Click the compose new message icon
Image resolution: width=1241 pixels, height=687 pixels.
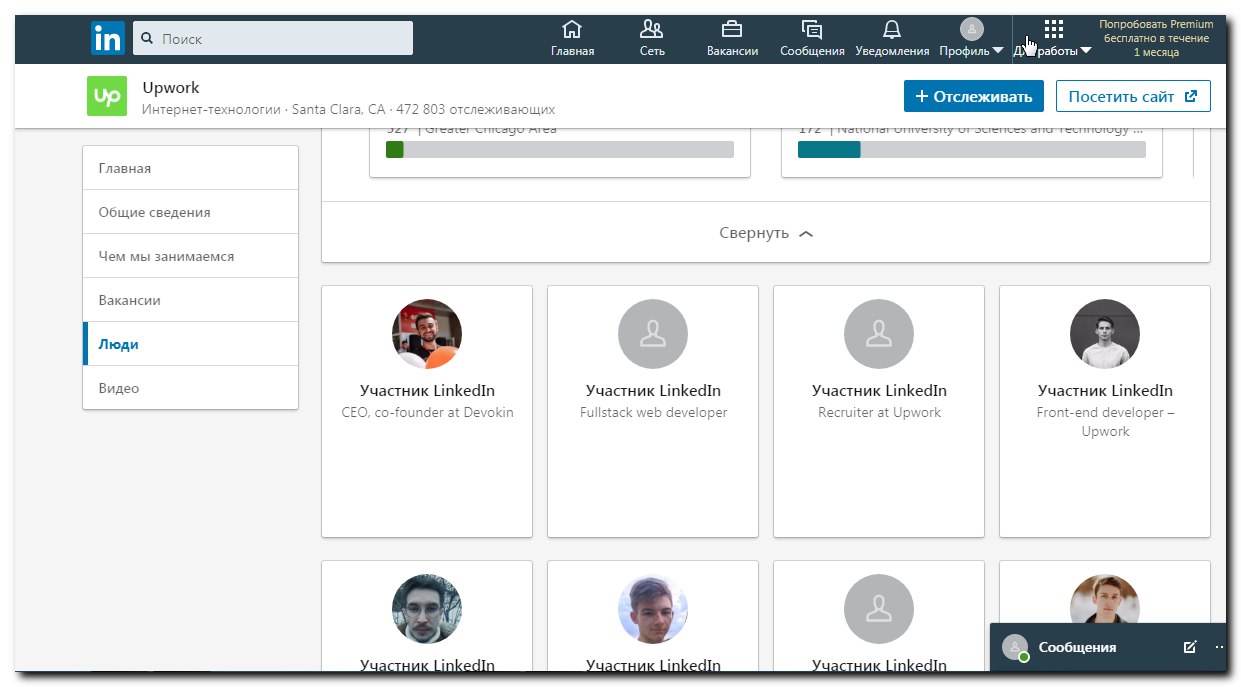coord(1189,647)
